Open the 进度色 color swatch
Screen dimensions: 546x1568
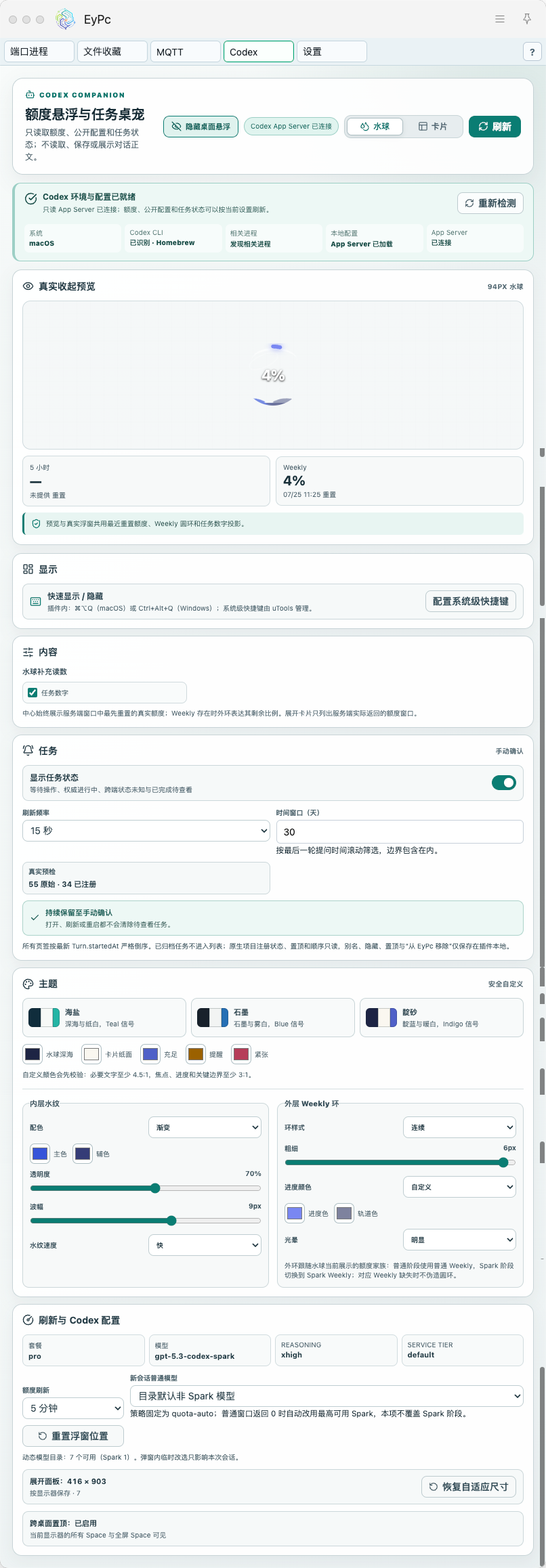tap(295, 1213)
